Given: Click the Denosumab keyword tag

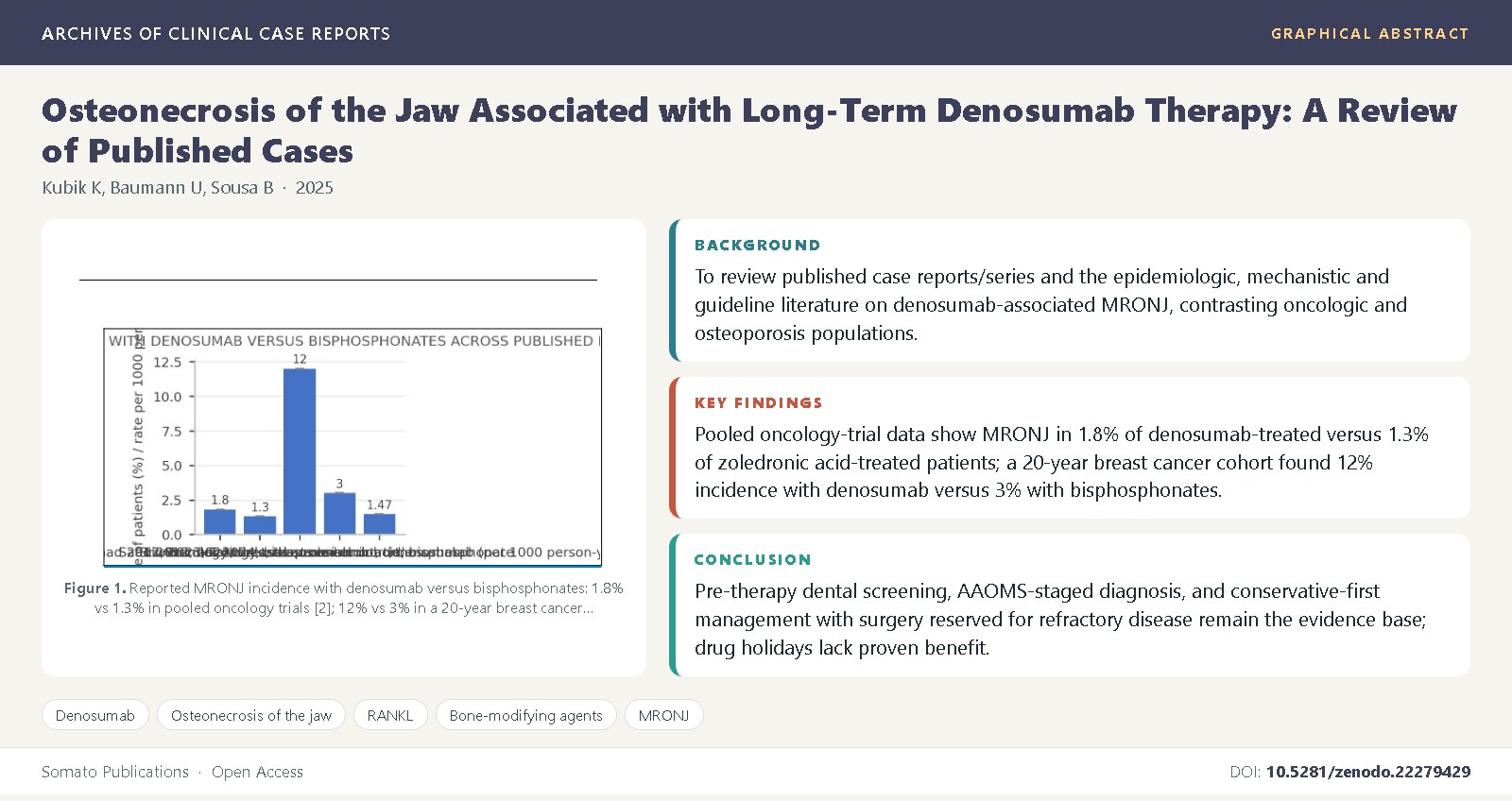Looking at the screenshot, I should click(x=94, y=715).
